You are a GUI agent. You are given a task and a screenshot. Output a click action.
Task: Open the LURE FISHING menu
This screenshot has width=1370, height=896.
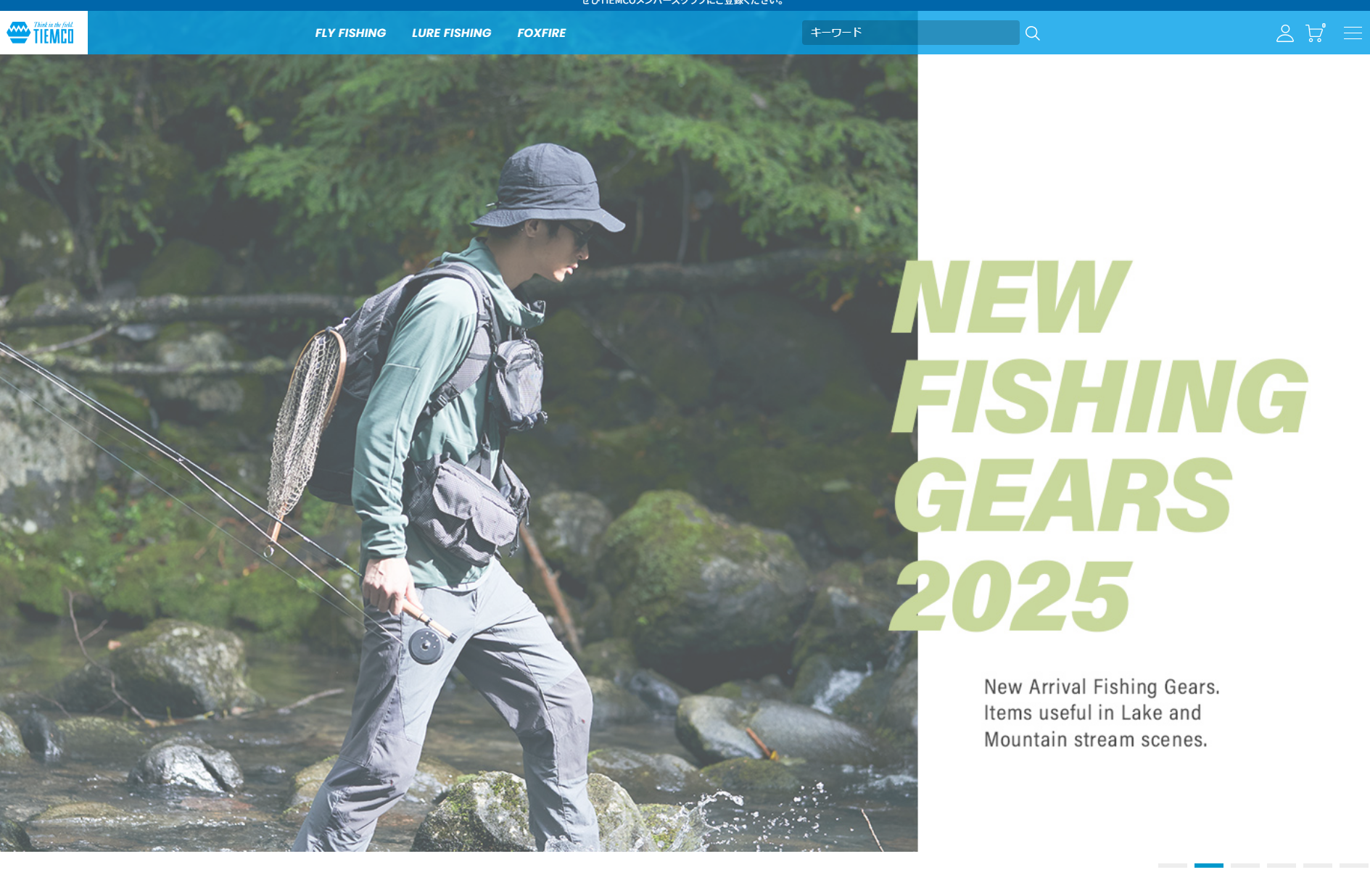451,33
